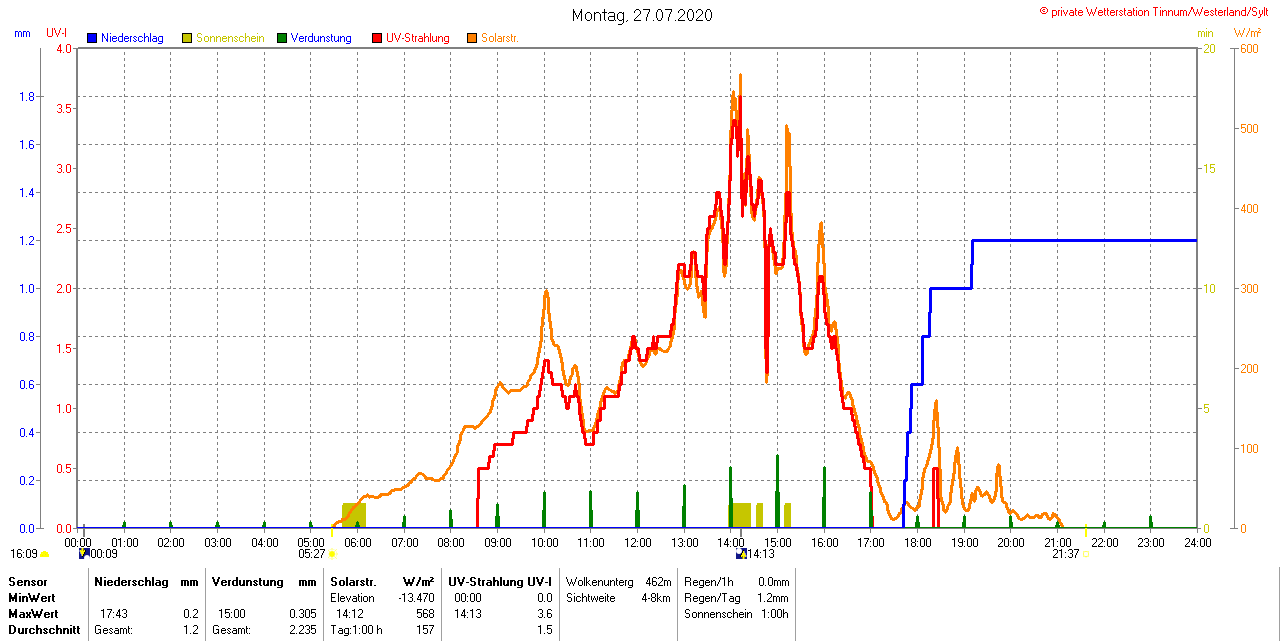This screenshot has height=641, width=1280.
Task: Click the Sonnenschein value 1:00h in table
Action: tap(774, 613)
